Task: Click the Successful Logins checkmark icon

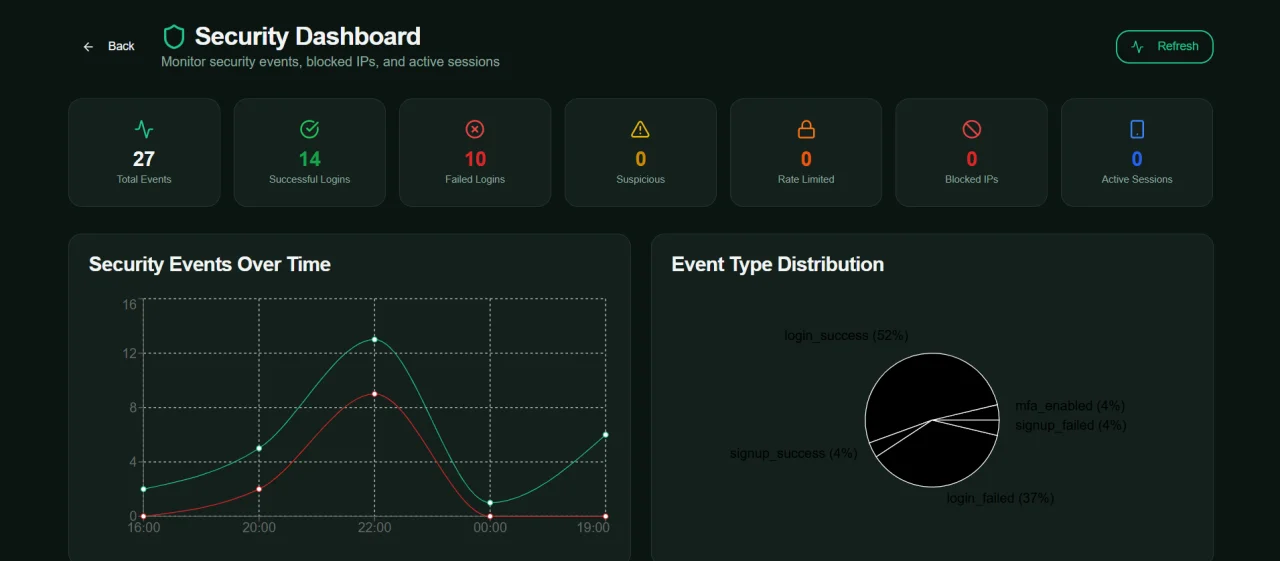Action: [310, 129]
